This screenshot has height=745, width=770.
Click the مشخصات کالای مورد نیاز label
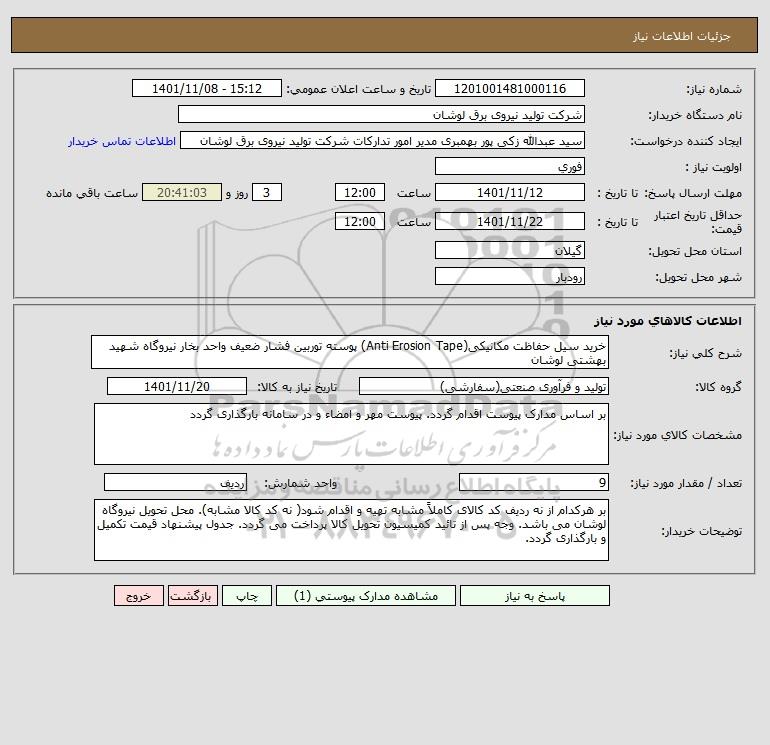(x=678, y=435)
